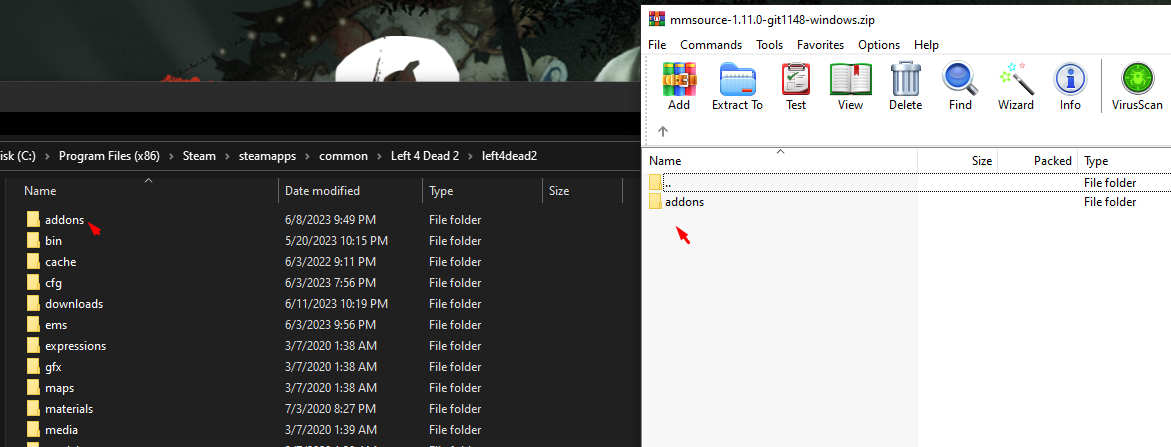This screenshot has height=447, width=1171.
Task: Expand chevron after Program Files (x86) breadcrumb
Action: pos(169,156)
